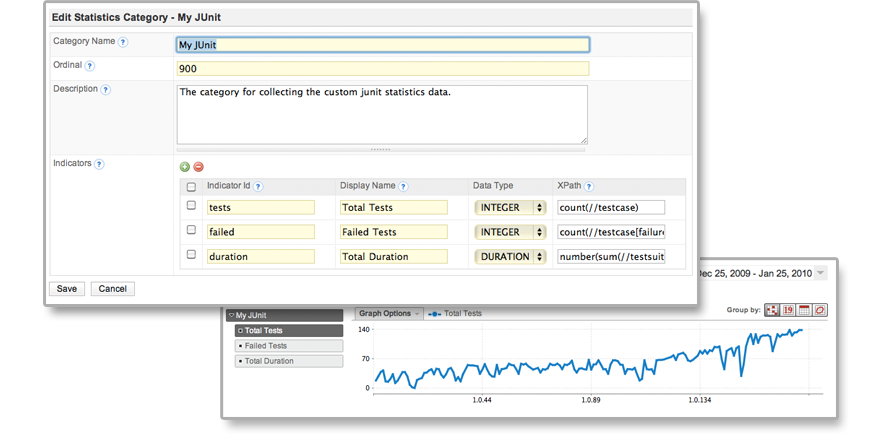Click the Cancel button

[x=113, y=289]
